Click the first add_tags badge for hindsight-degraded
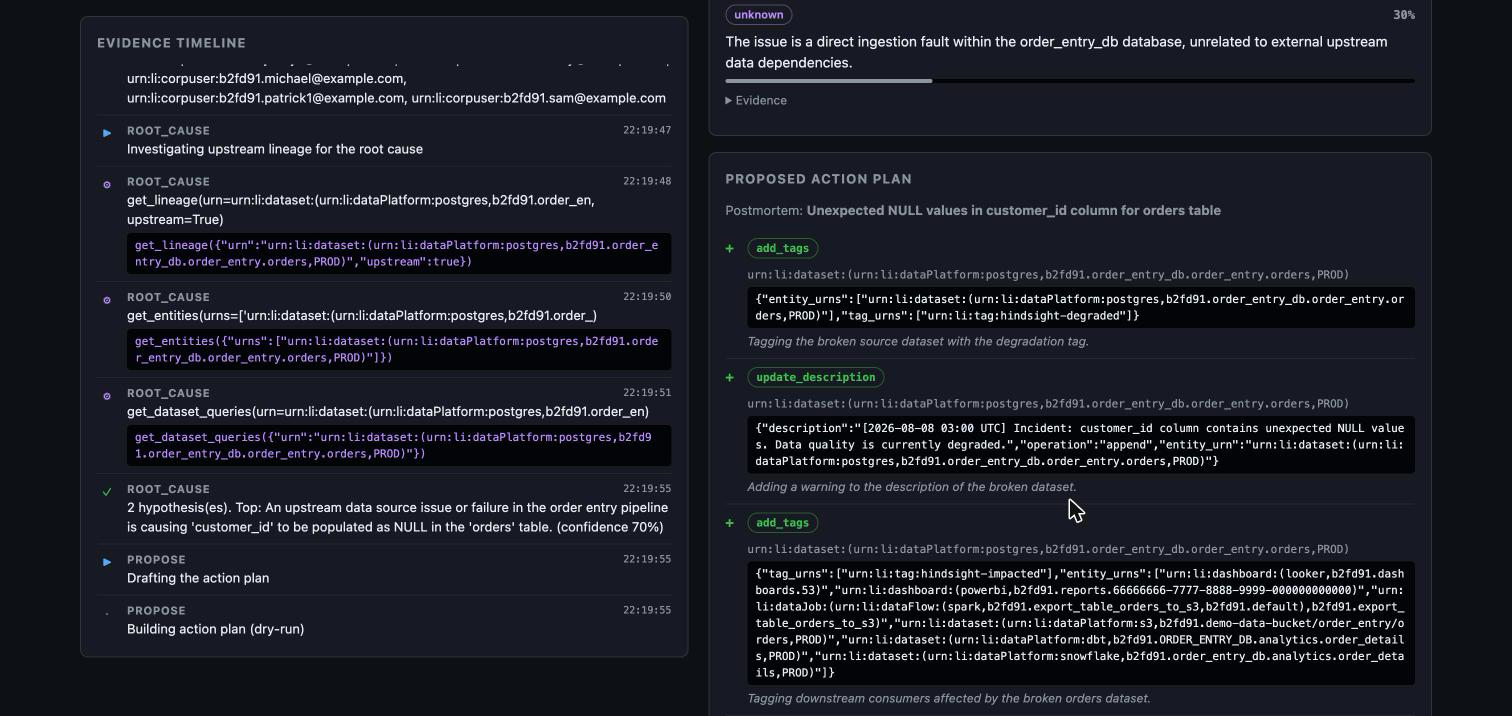This screenshot has height=716, width=1512. click(x=782, y=248)
